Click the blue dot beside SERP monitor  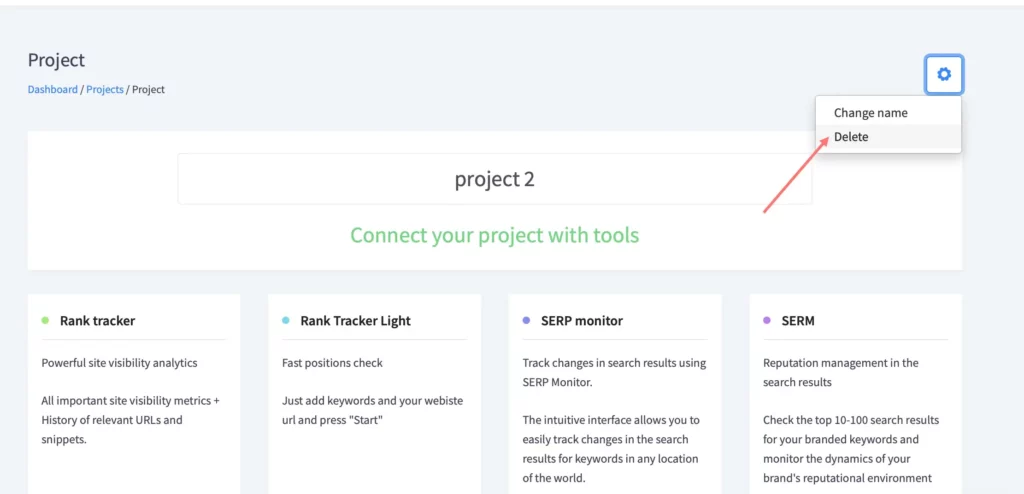click(526, 321)
